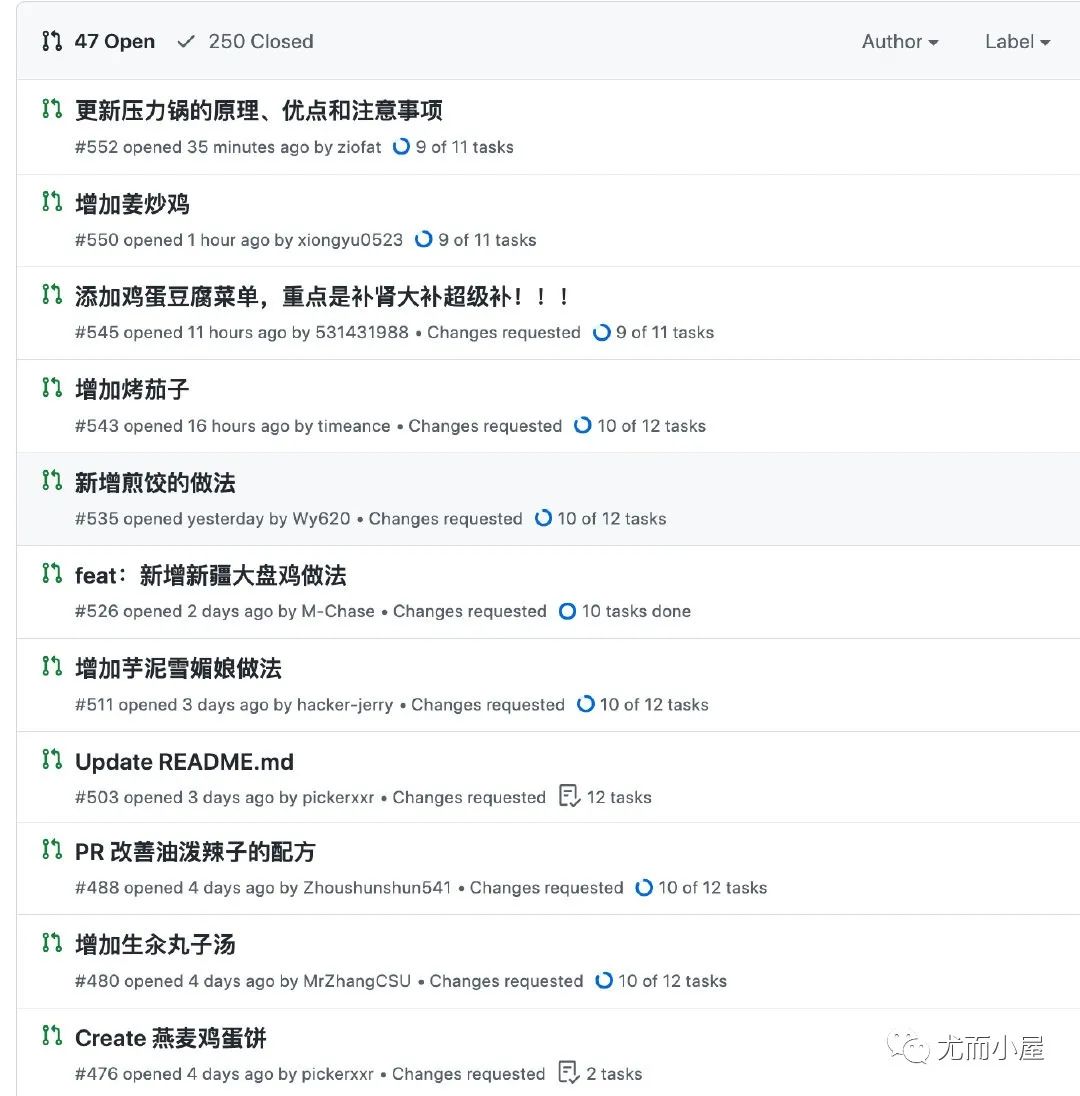Viewport: 1080px width, 1096px height.
Task: Click completed tasks circle for #526
Action: click(568, 612)
